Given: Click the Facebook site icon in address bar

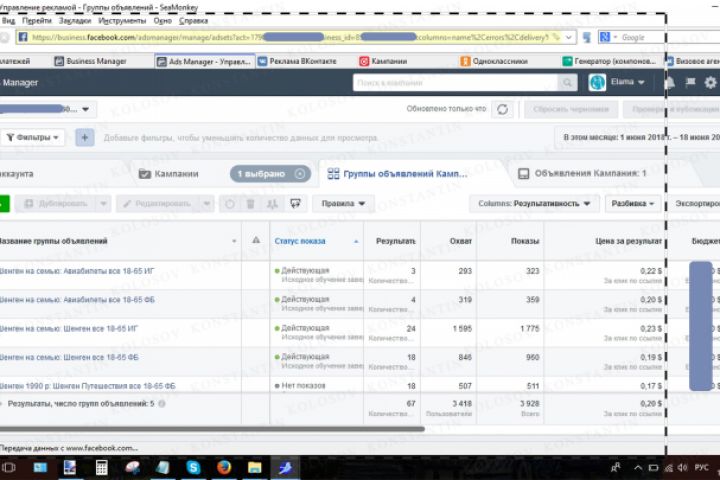Looking at the screenshot, I should [x=23, y=37].
